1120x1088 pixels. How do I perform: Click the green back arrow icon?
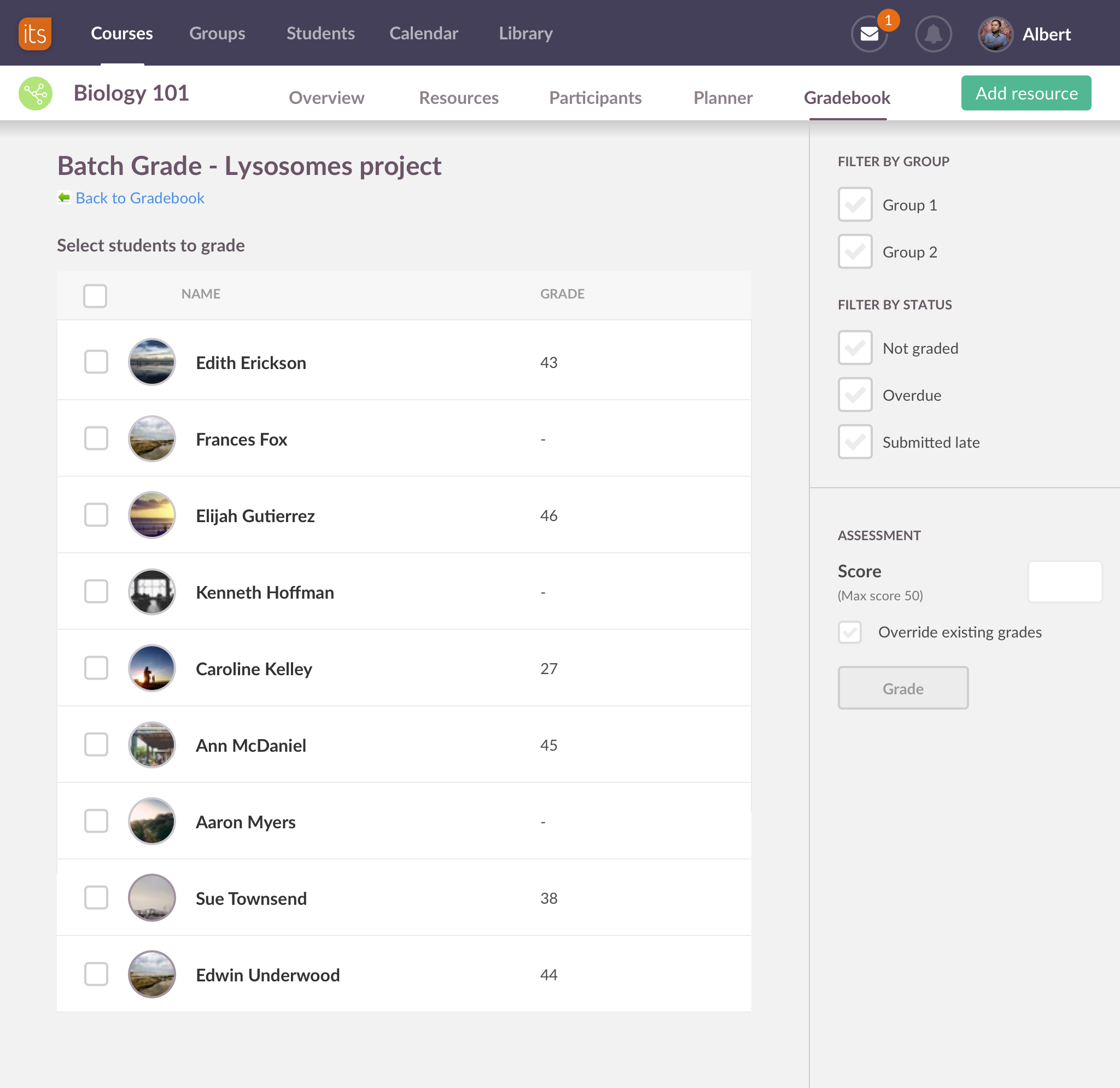point(63,197)
